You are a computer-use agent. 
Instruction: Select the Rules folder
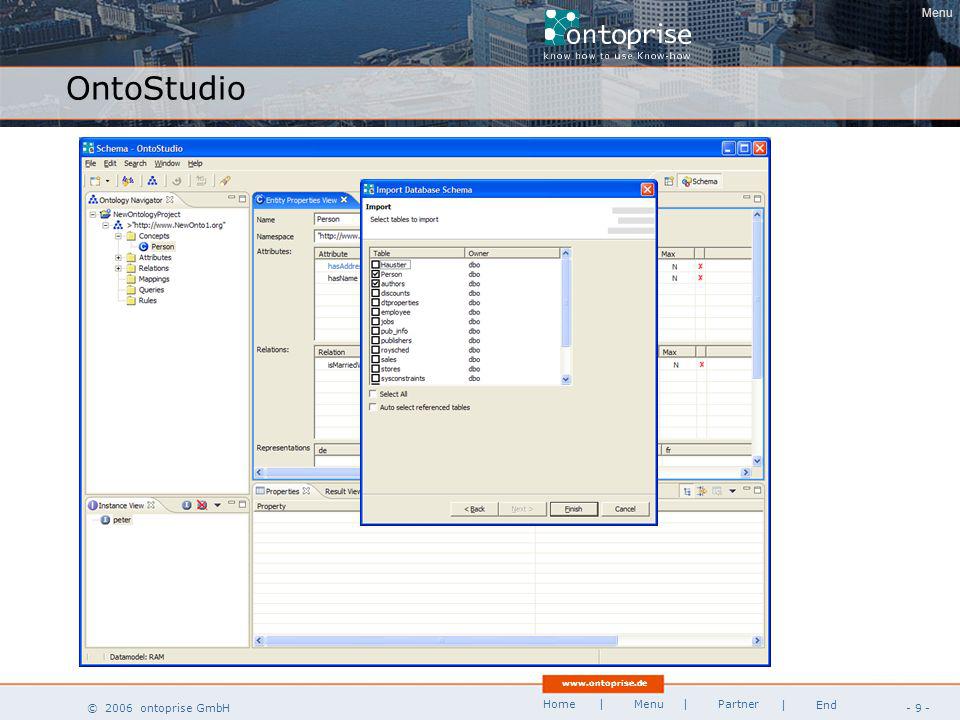pos(141,301)
